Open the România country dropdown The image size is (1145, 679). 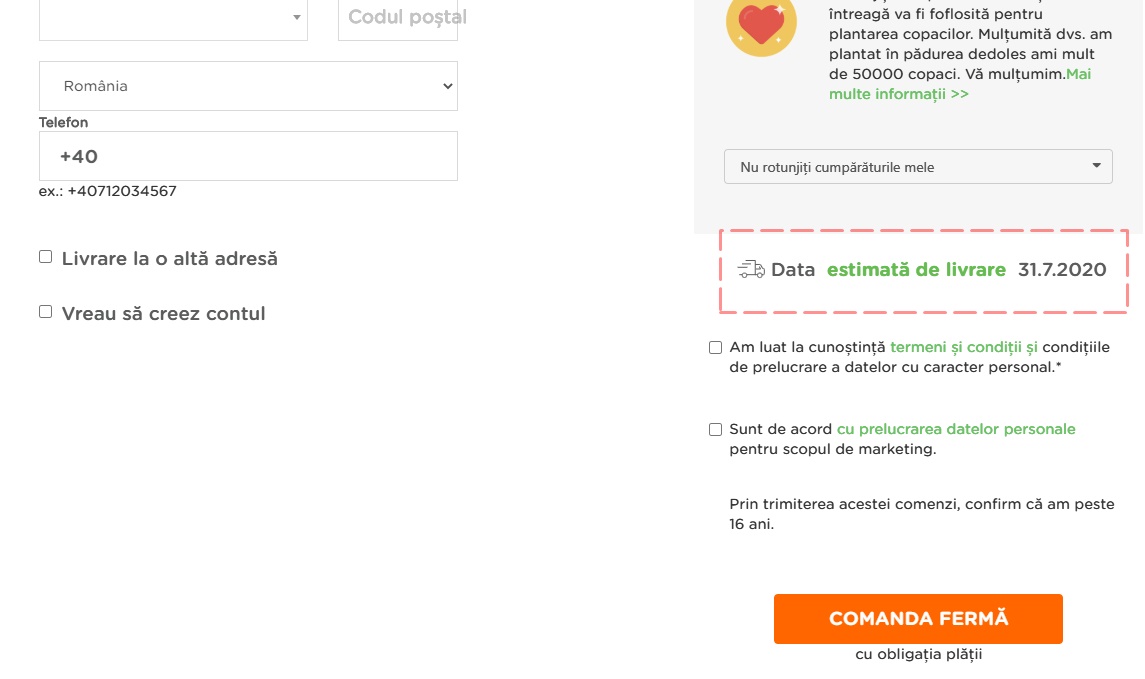[x=248, y=86]
